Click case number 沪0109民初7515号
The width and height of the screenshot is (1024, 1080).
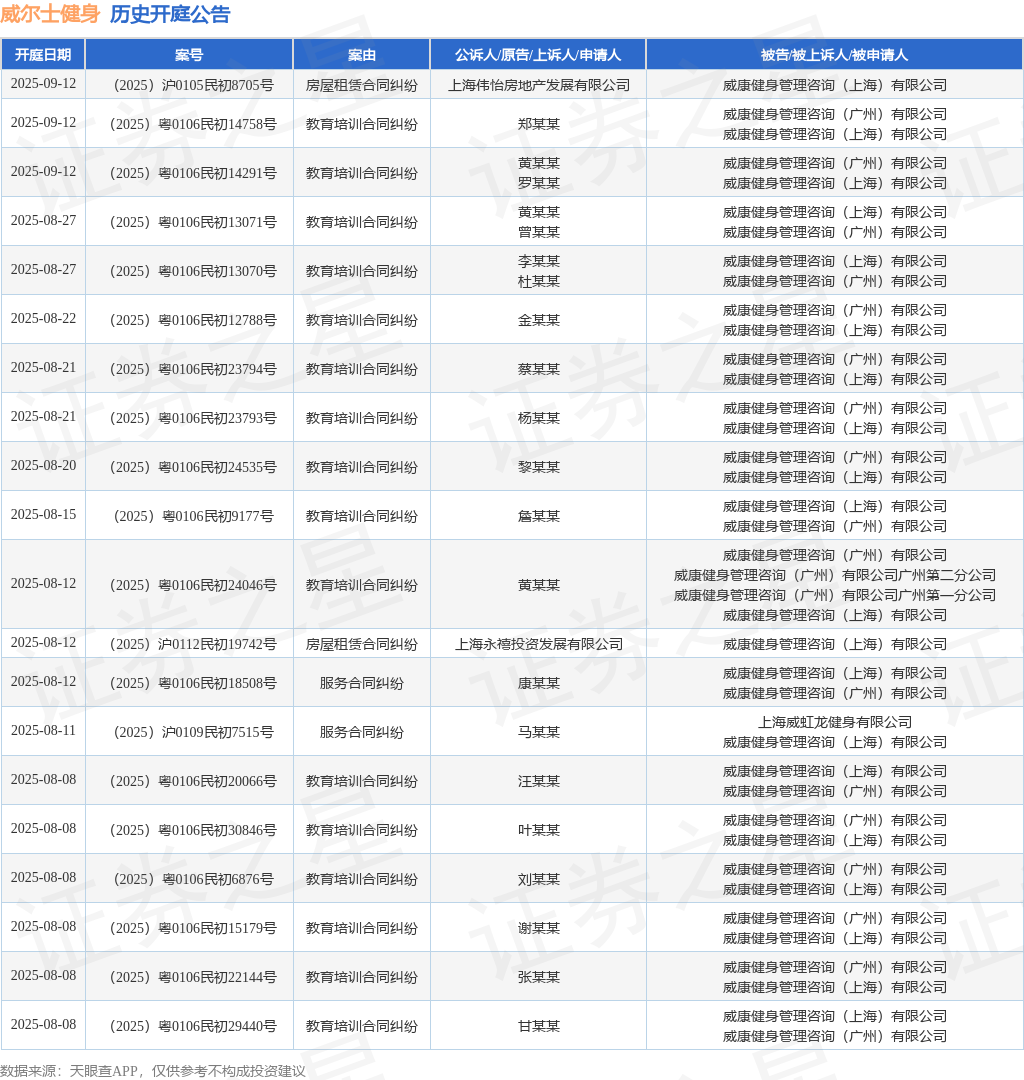coord(194,731)
